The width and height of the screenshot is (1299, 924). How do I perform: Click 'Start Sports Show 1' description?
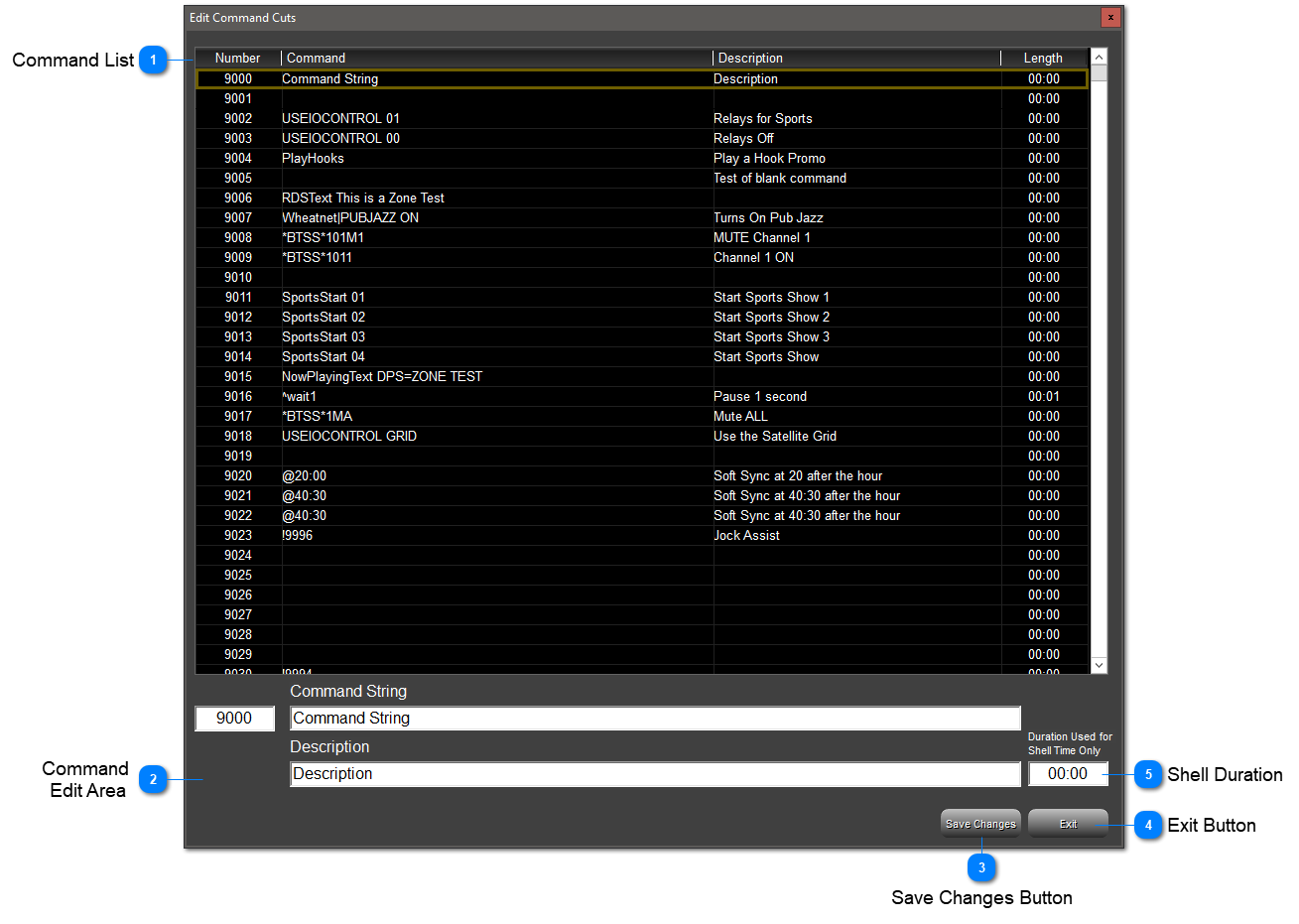click(x=771, y=298)
